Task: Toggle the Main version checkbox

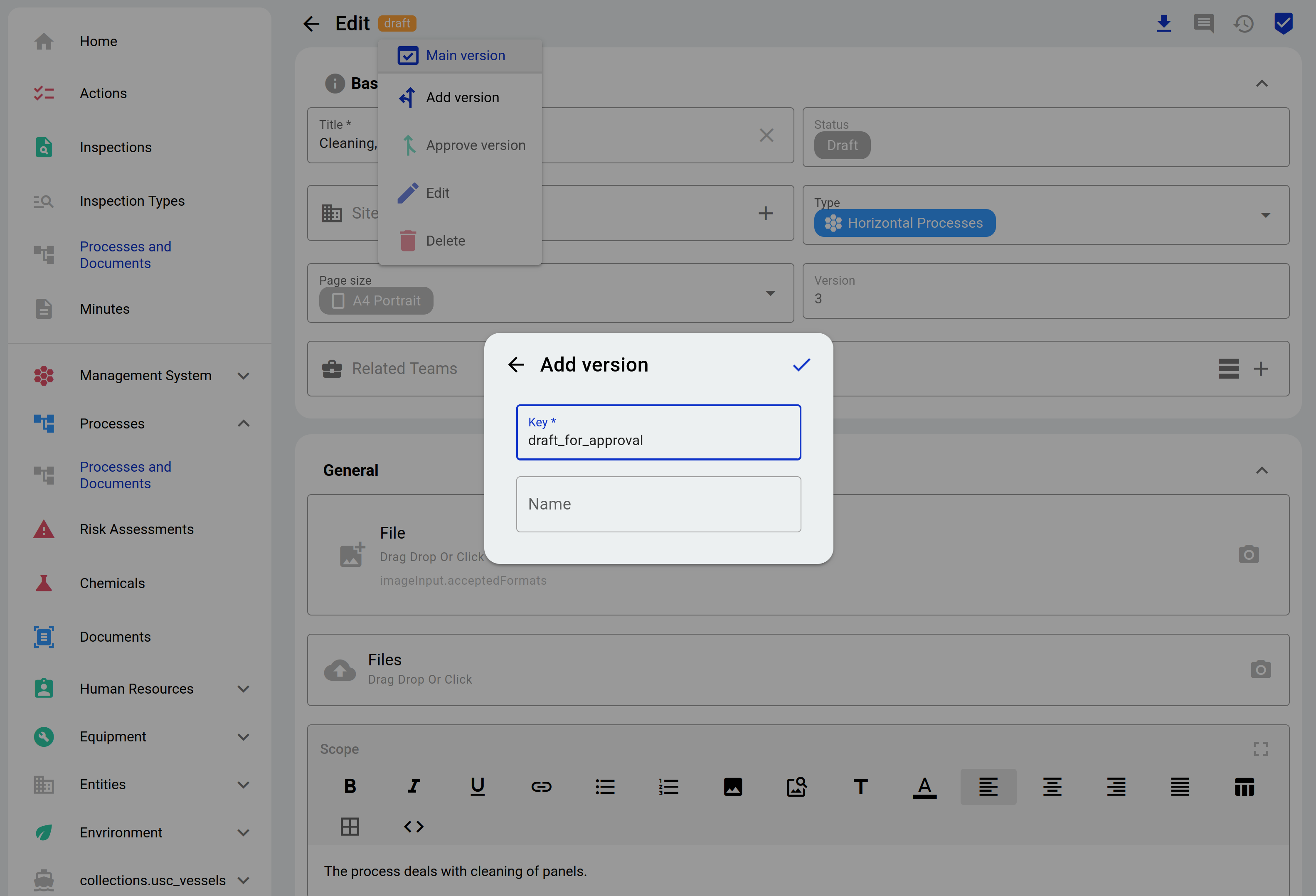Action: click(408, 55)
